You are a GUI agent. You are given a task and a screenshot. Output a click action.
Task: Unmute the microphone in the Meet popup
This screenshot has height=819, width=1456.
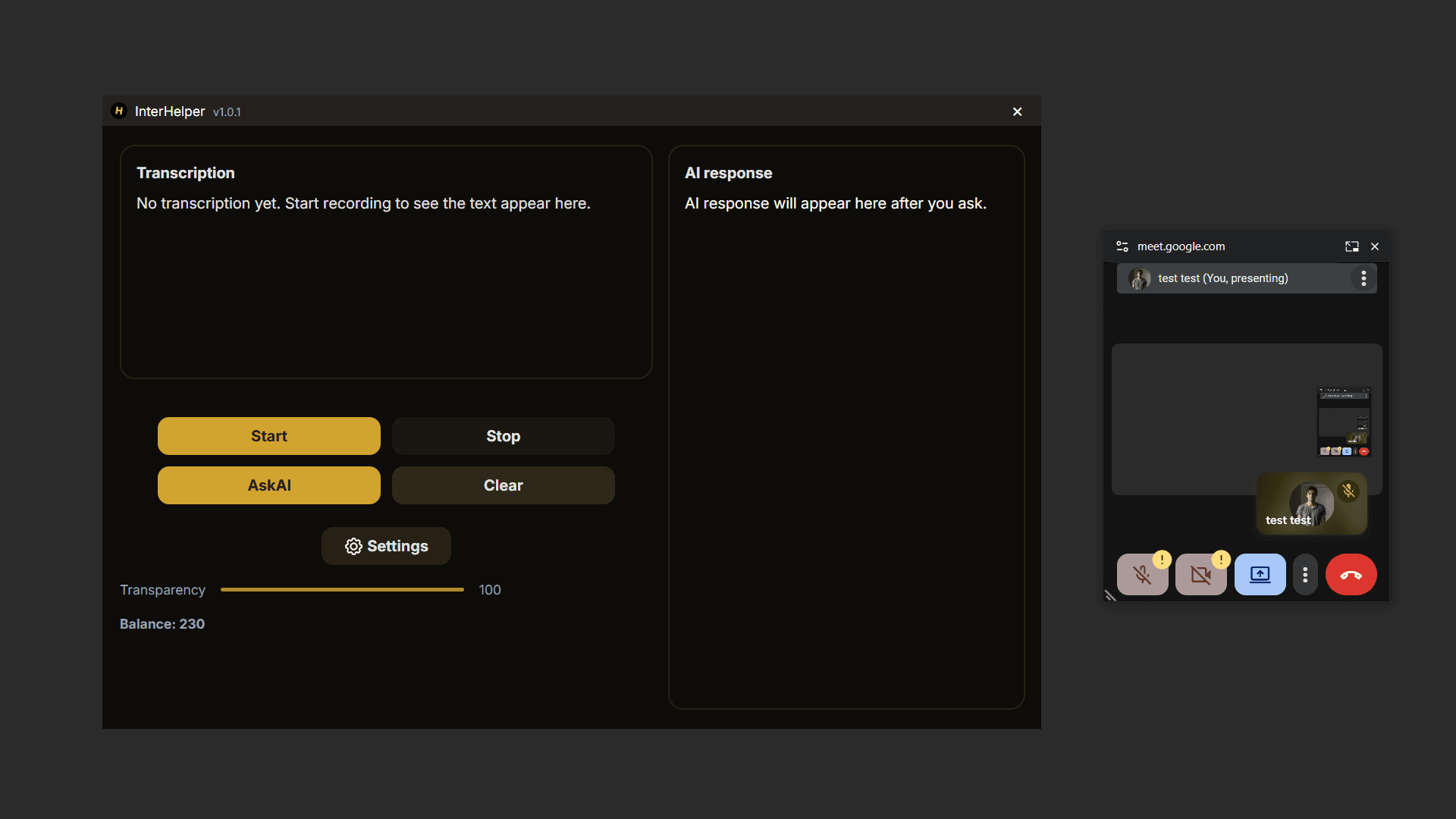1142,574
